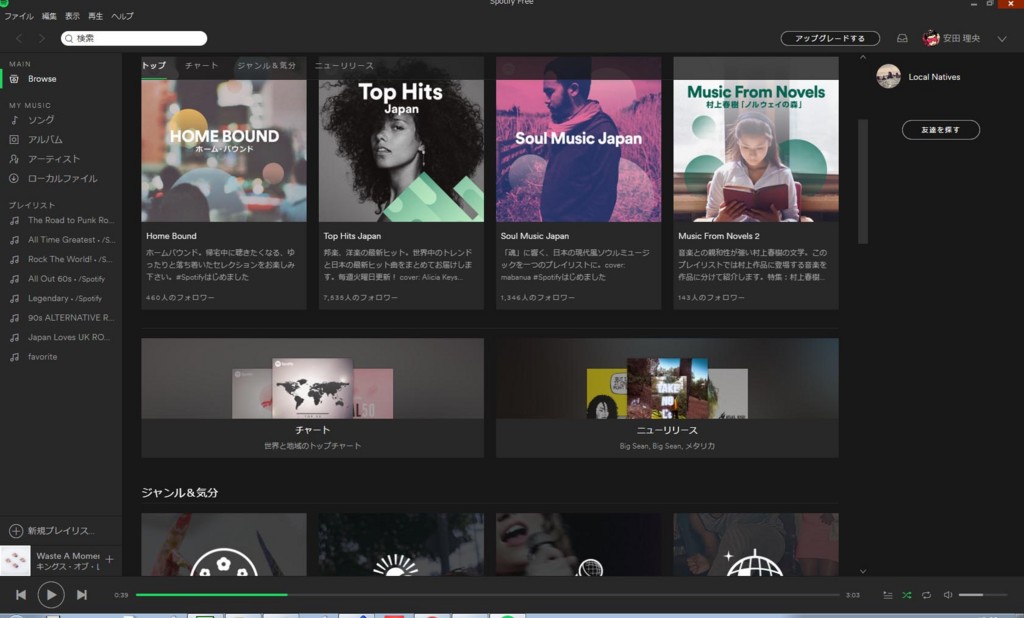
Task: Toggle shuffle playback
Action: click(906, 595)
